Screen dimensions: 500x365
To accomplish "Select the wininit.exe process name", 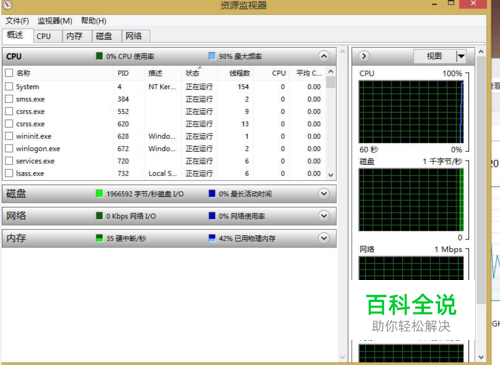I will pyautogui.click(x=34, y=136).
